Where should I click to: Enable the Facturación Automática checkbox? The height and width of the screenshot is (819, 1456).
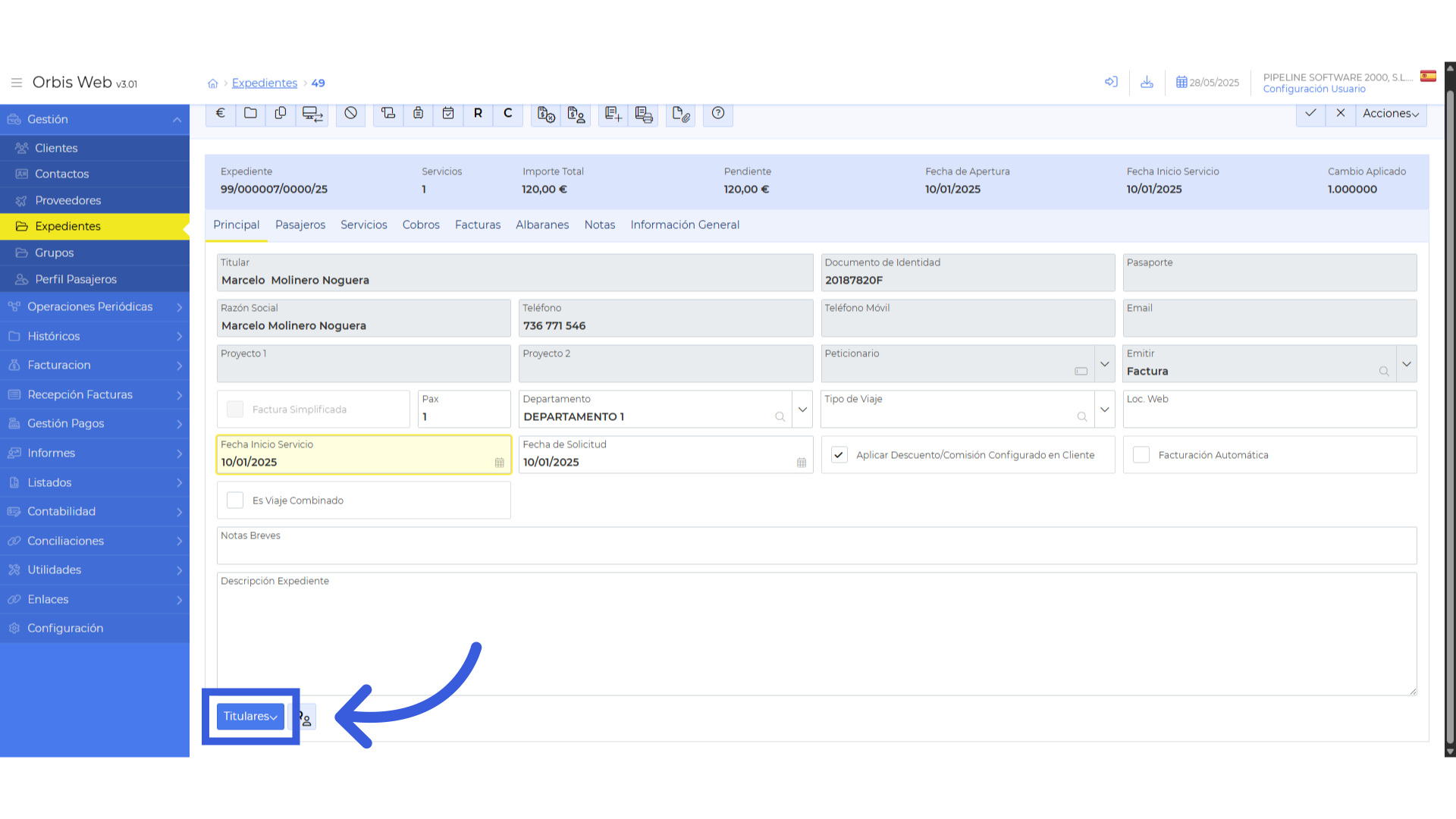point(1141,455)
